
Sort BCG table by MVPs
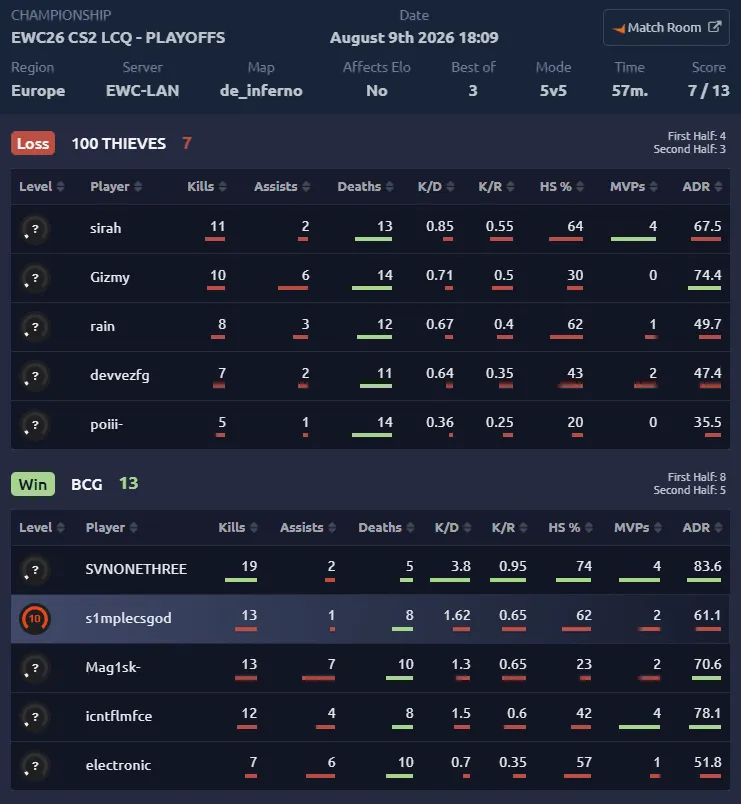(638, 528)
